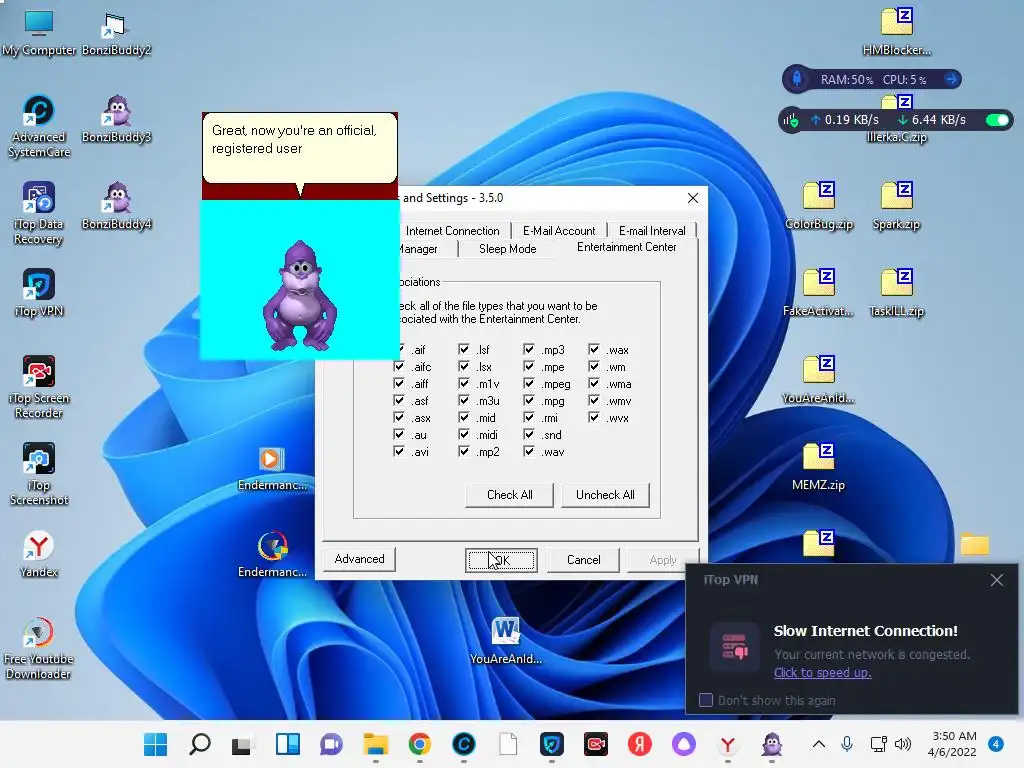This screenshot has width=1024, height=768.
Task: Click the Windows Start button
Action: pyautogui.click(x=155, y=744)
